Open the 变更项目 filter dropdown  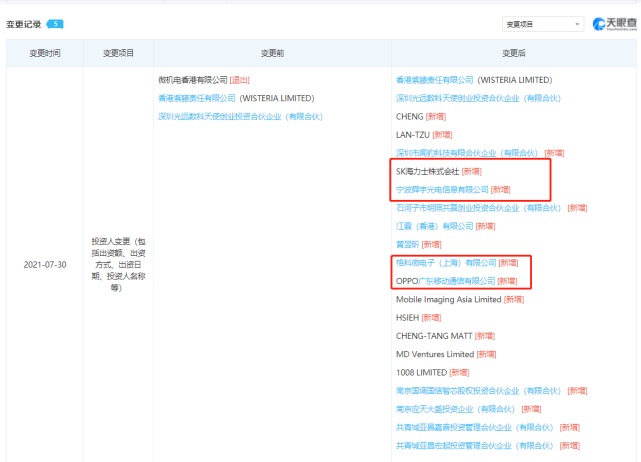542,24
